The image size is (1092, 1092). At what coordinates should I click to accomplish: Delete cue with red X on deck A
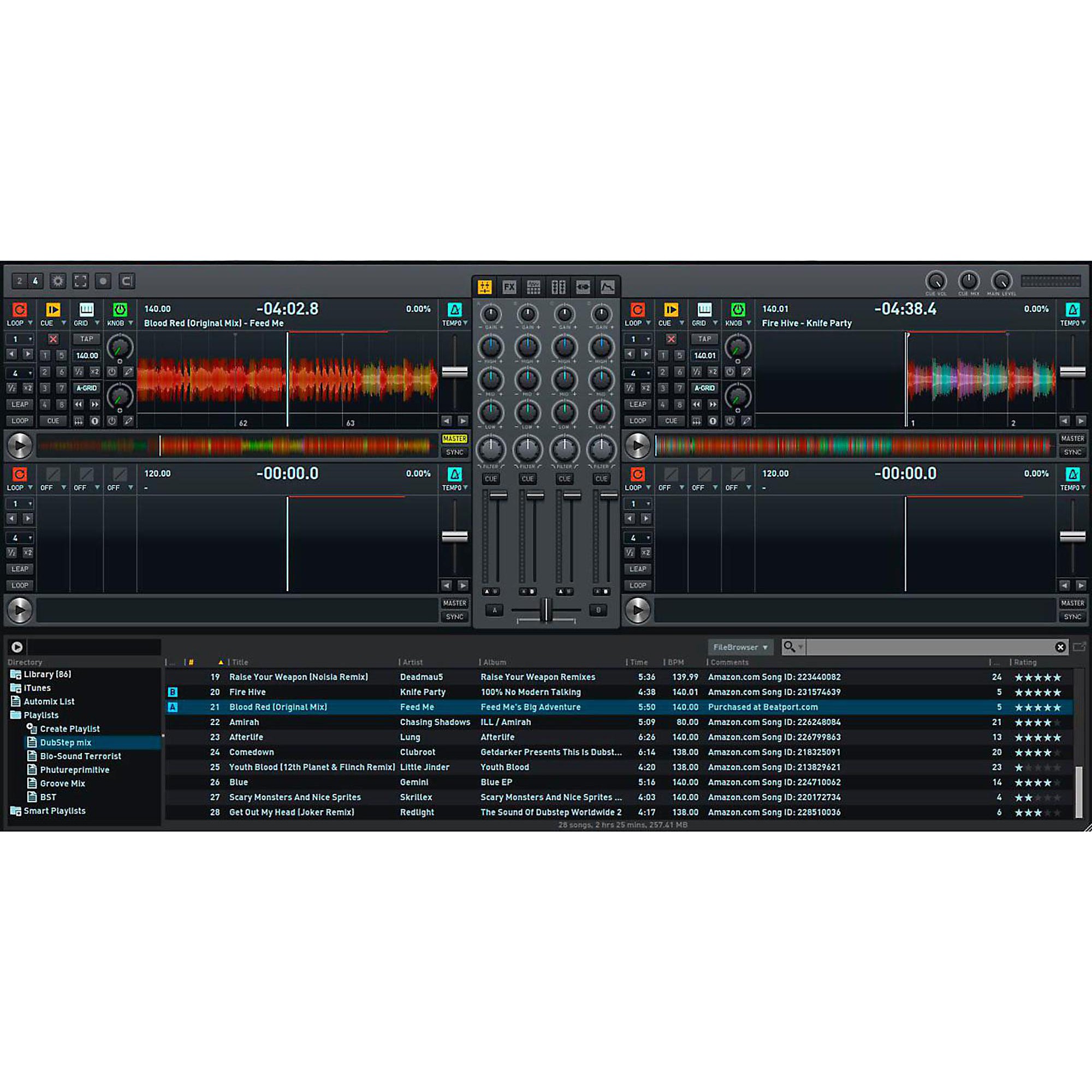[52, 339]
